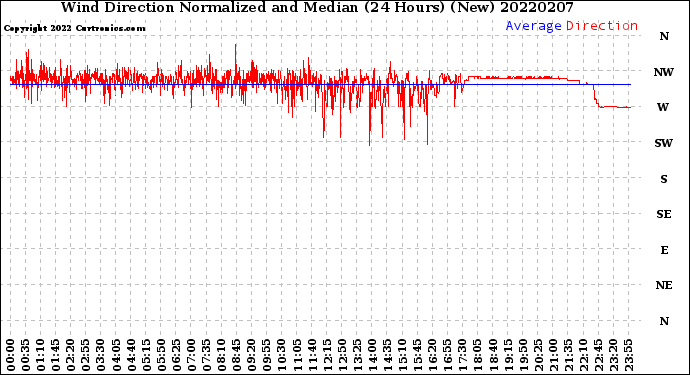Click the 21:35 time label
Image resolution: width=690 pixels, height=375 pixels.
click(568, 355)
